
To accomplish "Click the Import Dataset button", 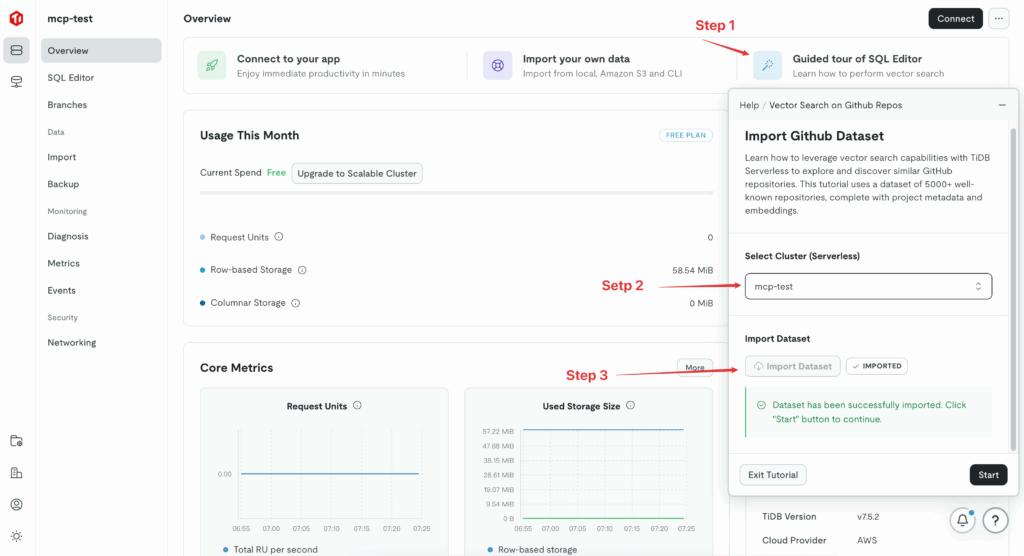I will [x=792, y=366].
